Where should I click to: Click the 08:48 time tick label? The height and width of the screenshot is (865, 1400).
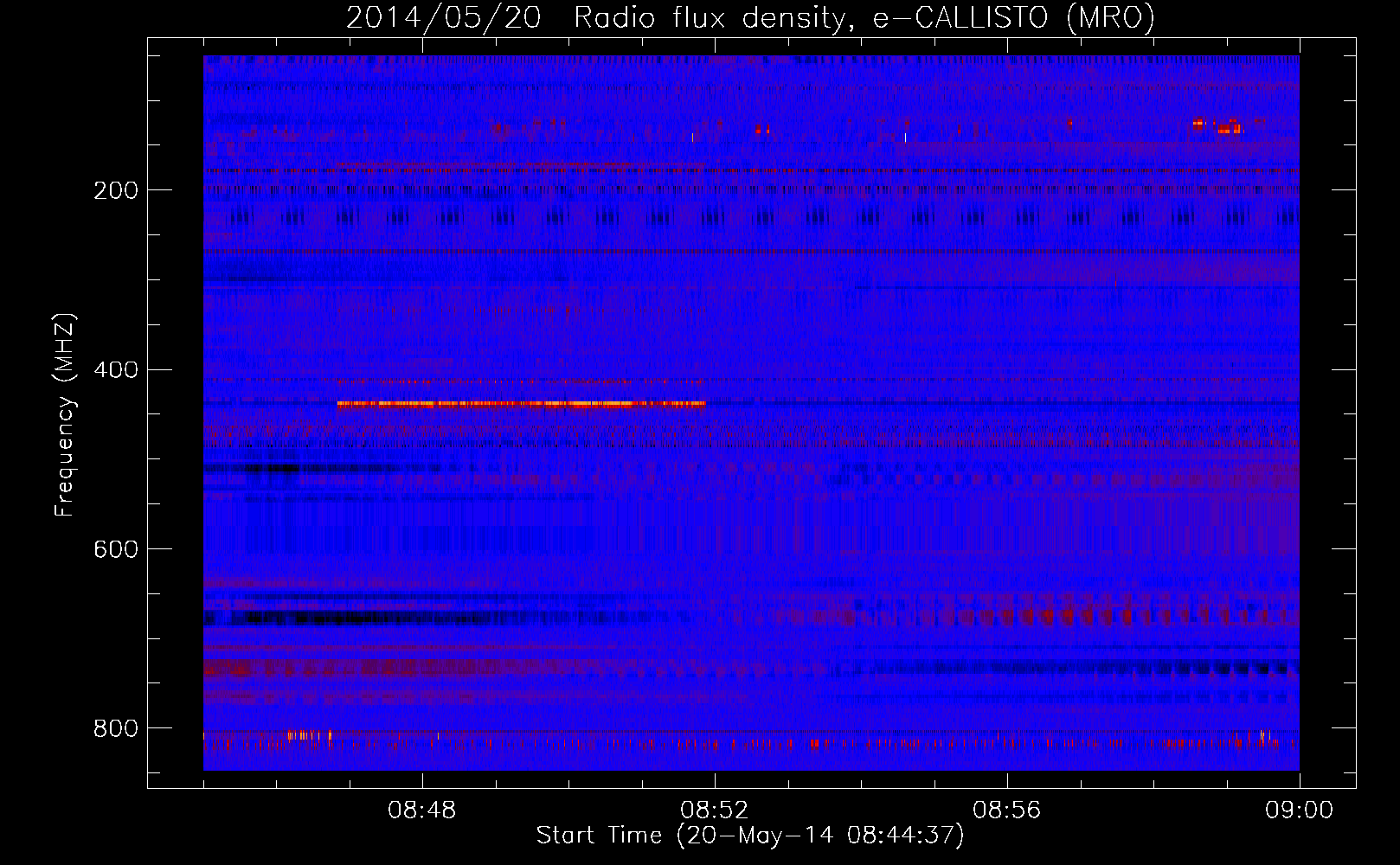(x=422, y=811)
